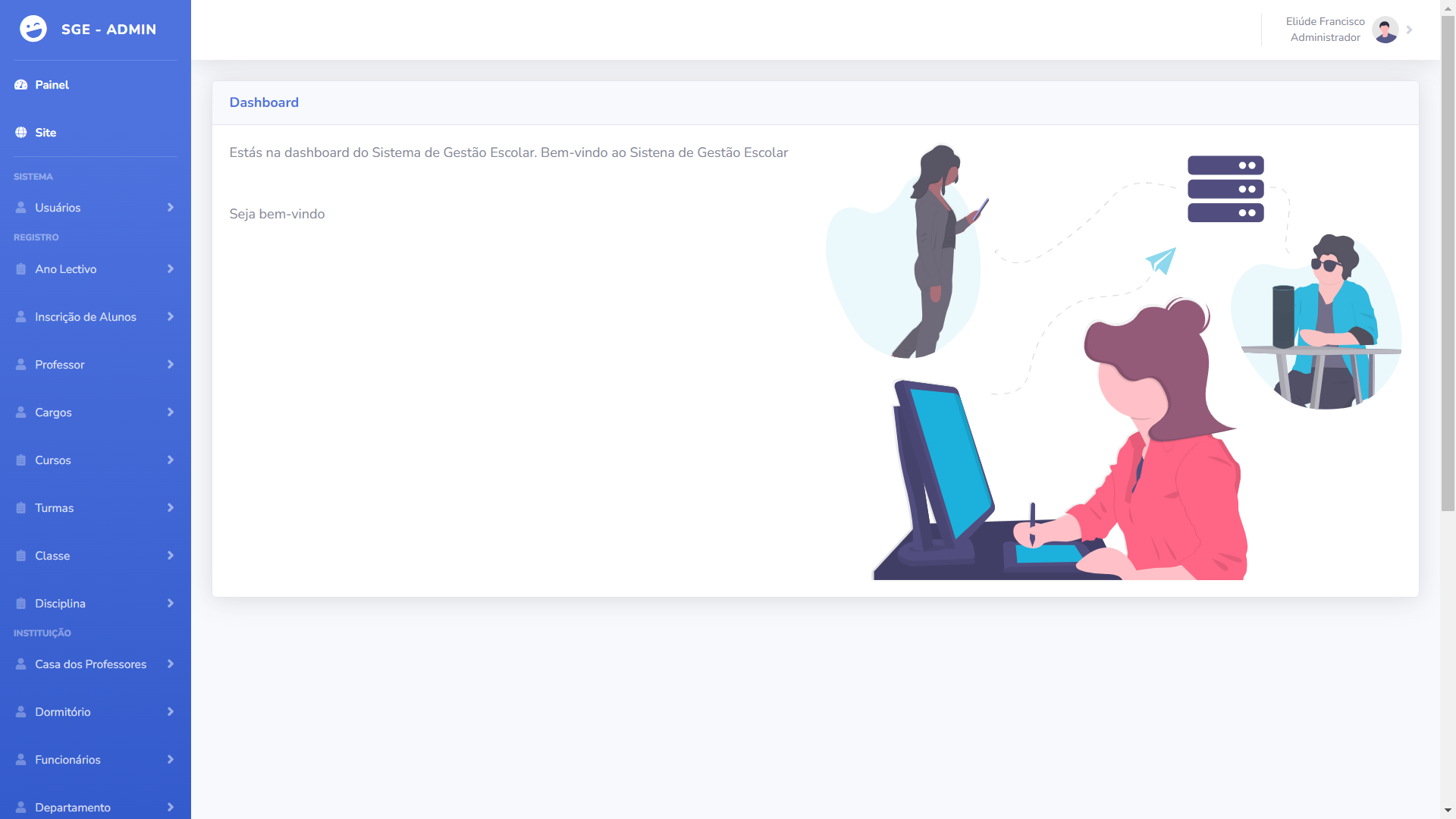This screenshot has width=1456, height=819.
Task: Open Casa dos Professores menu
Action: [96, 664]
